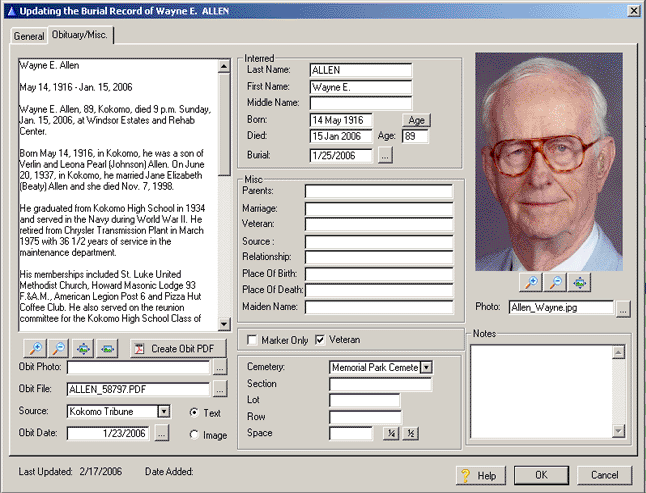Screen dimensions: 646x493
Task: Click into the Notes text area
Action: coord(540,391)
